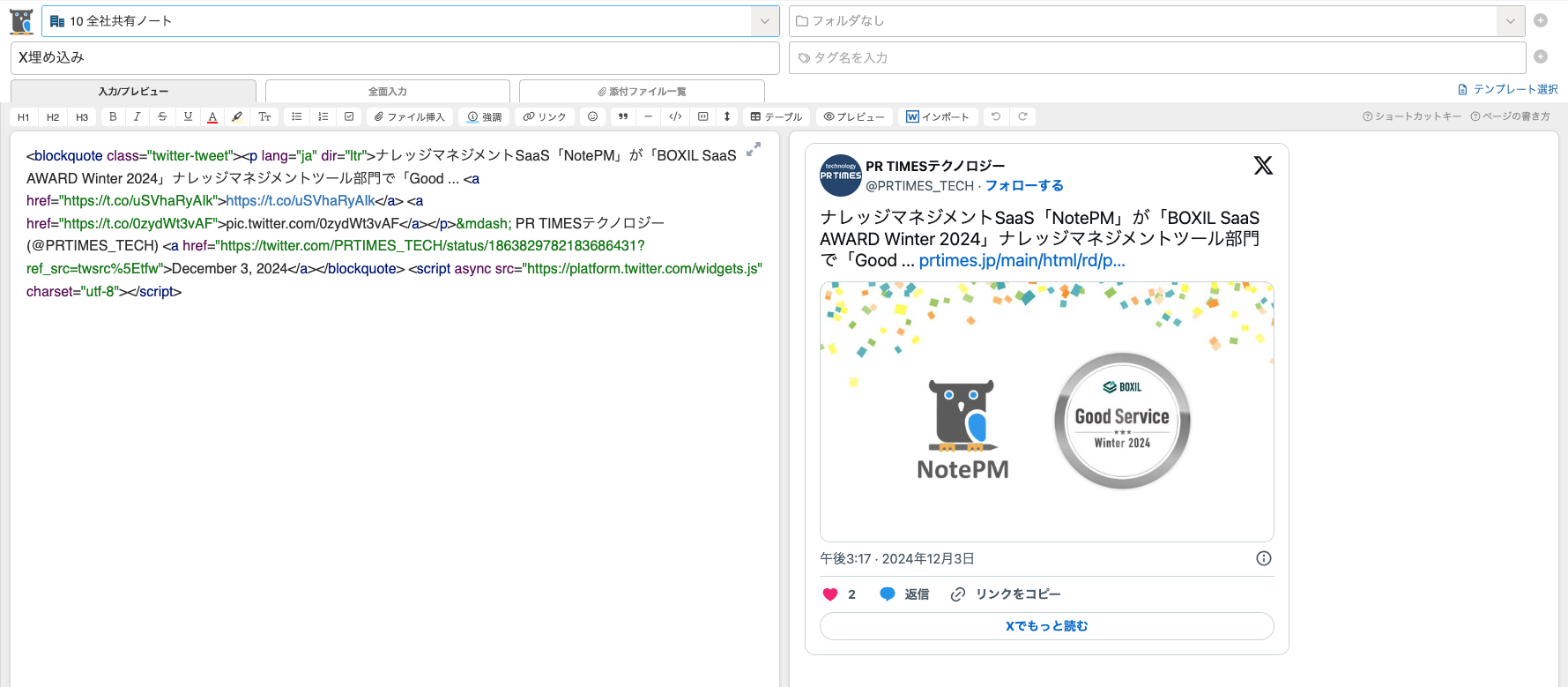Expand the editor to fullscreen

tap(753, 150)
